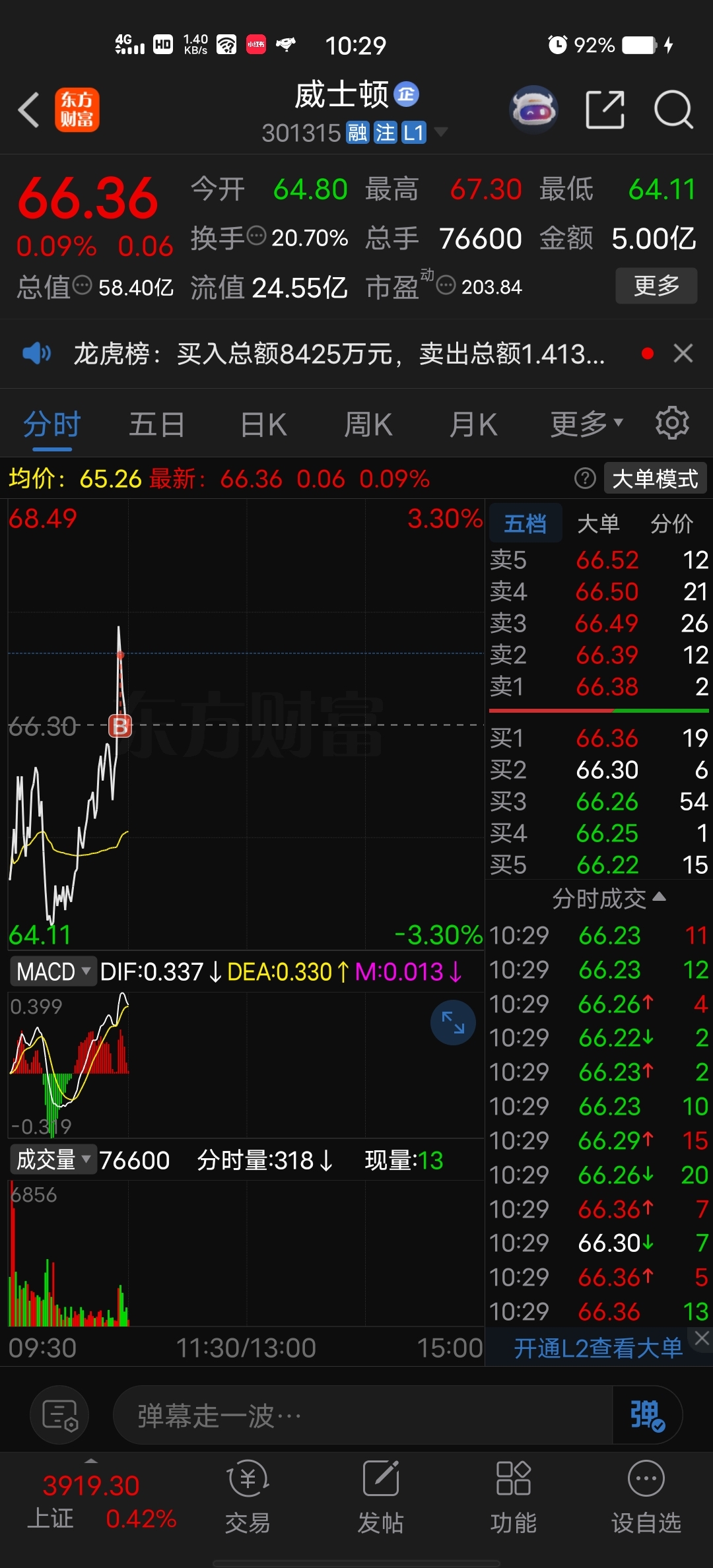Click the 更多 button in quote panel
The image size is (713, 1568).
656,285
